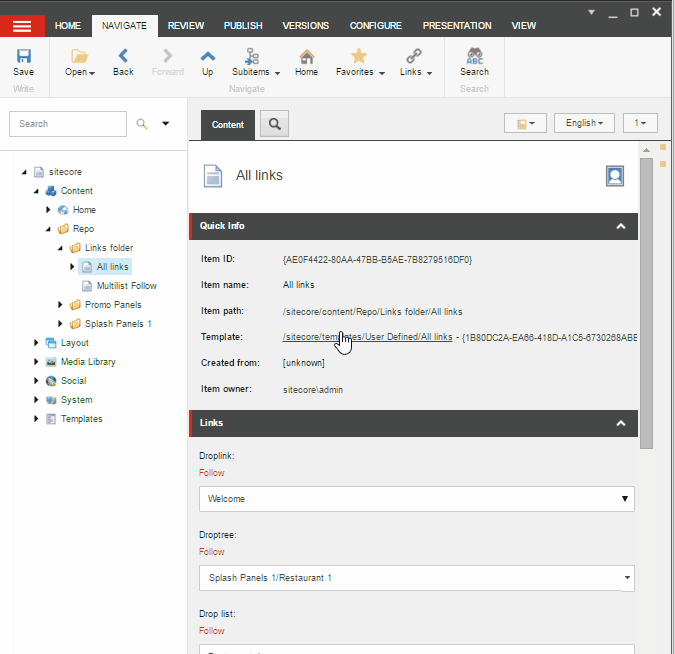Click the Back navigation arrow
This screenshot has height=654, width=675.
pyautogui.click(x=123, y=58)
